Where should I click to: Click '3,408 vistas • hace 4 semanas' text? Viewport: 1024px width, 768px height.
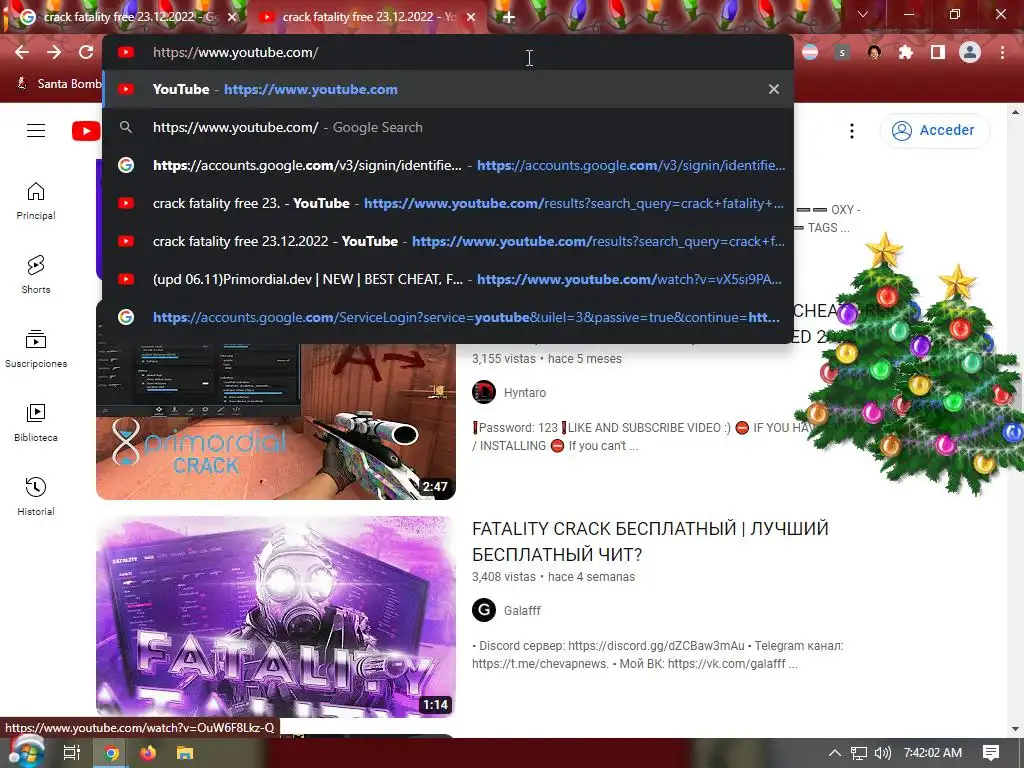tap(553, 577)
